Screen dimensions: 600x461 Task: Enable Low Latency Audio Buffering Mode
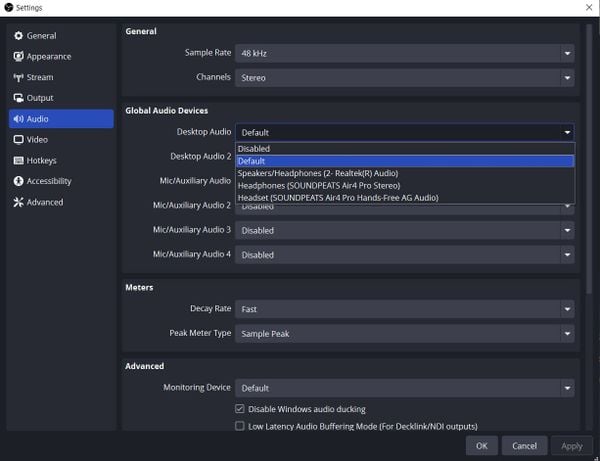click(240, 426)
